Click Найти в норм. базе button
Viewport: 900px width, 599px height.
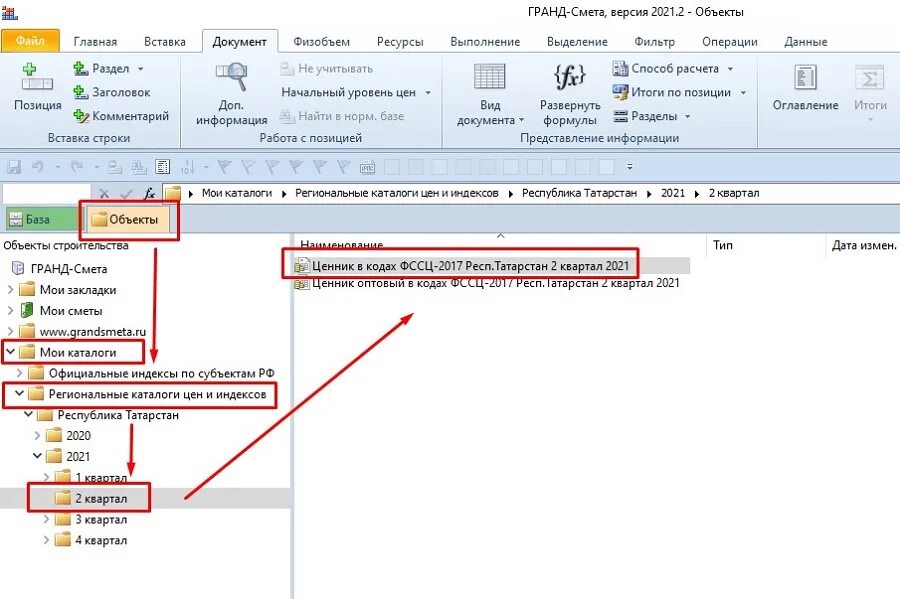coord(342,116)
